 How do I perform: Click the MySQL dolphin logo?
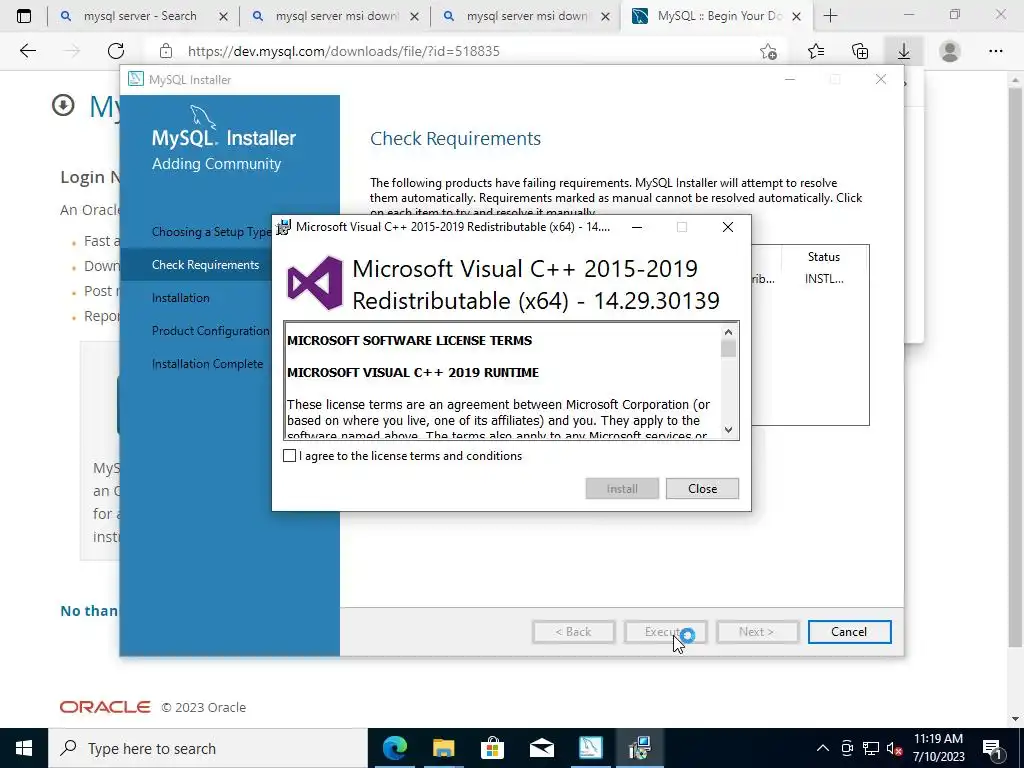[x=202, y=116]
